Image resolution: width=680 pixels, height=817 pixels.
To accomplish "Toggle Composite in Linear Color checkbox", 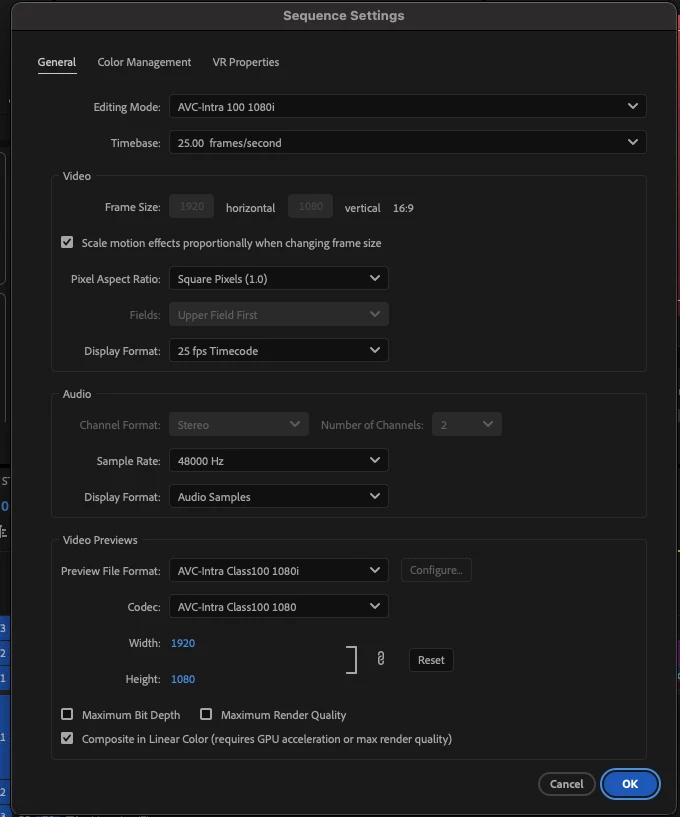I will tap(67, 738).
